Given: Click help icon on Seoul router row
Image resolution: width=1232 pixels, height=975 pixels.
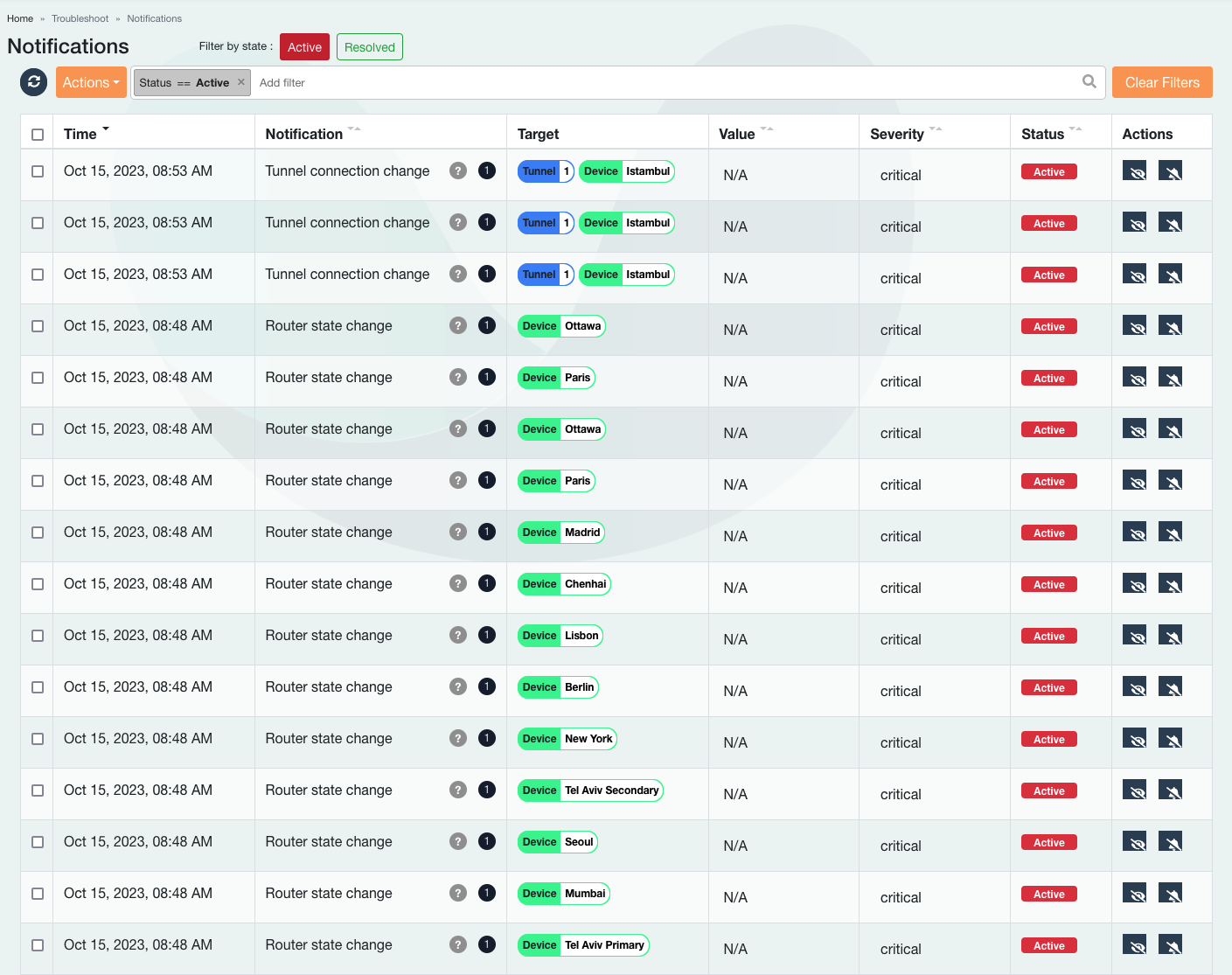Looking at the screenshot, I should pos(458,842).
